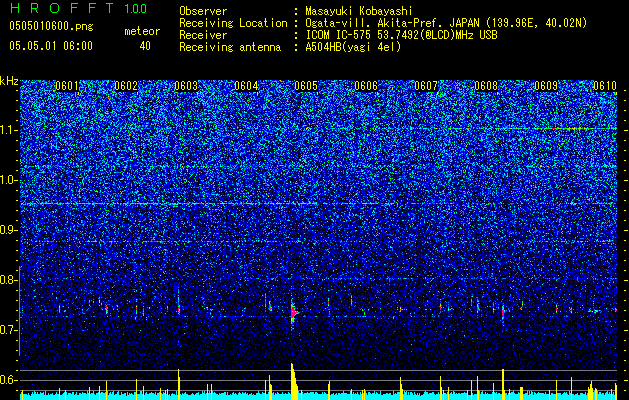Screen dimensions: 629x400
Task: Click the 'meteor' label
Action: 142,31
